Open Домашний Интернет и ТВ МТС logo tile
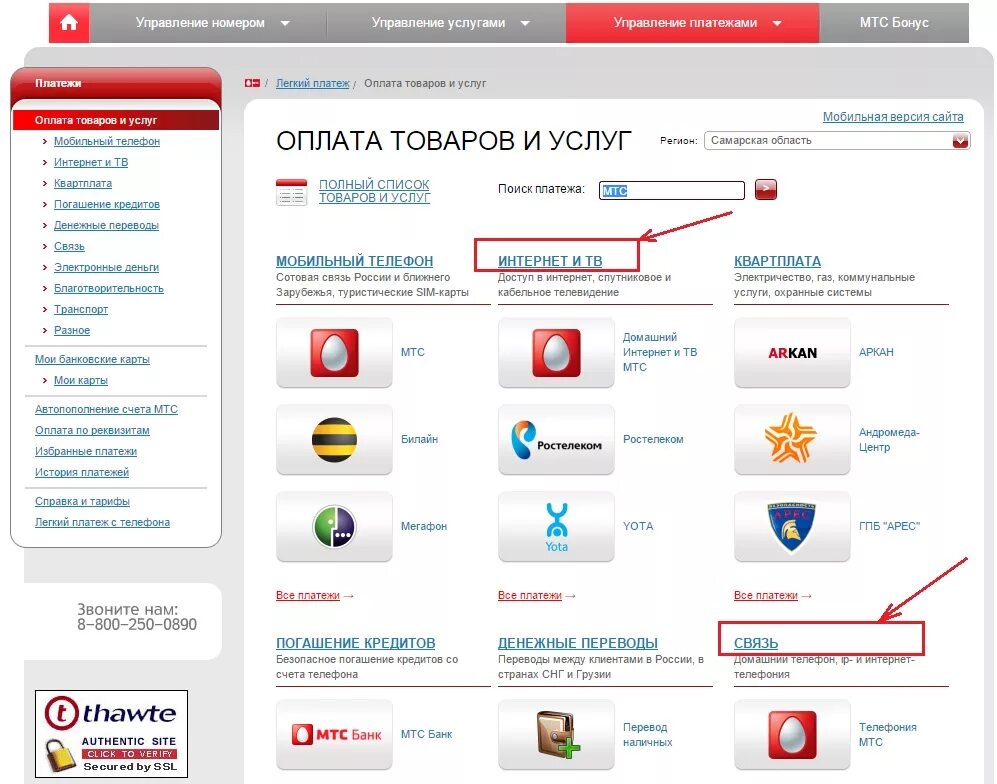This screenshot has height=784, width=997. (x=556, y=352)
